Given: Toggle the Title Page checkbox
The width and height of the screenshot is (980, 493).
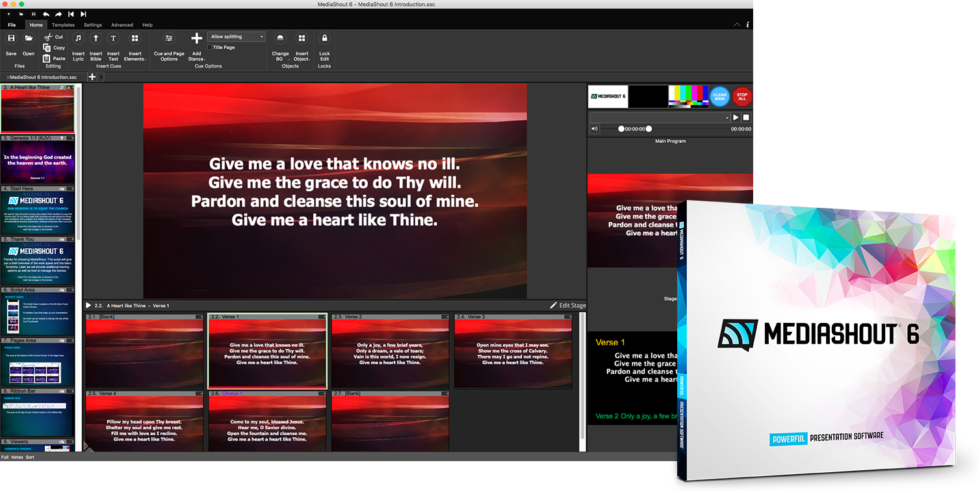Looking at the screenshot, I should [x=210, y=47].
